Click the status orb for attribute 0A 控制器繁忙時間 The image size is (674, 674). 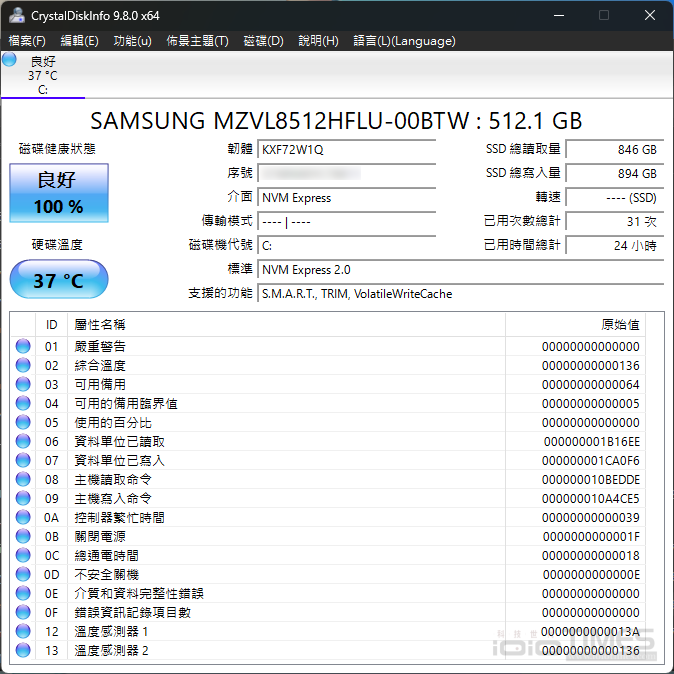coord(23,517)
